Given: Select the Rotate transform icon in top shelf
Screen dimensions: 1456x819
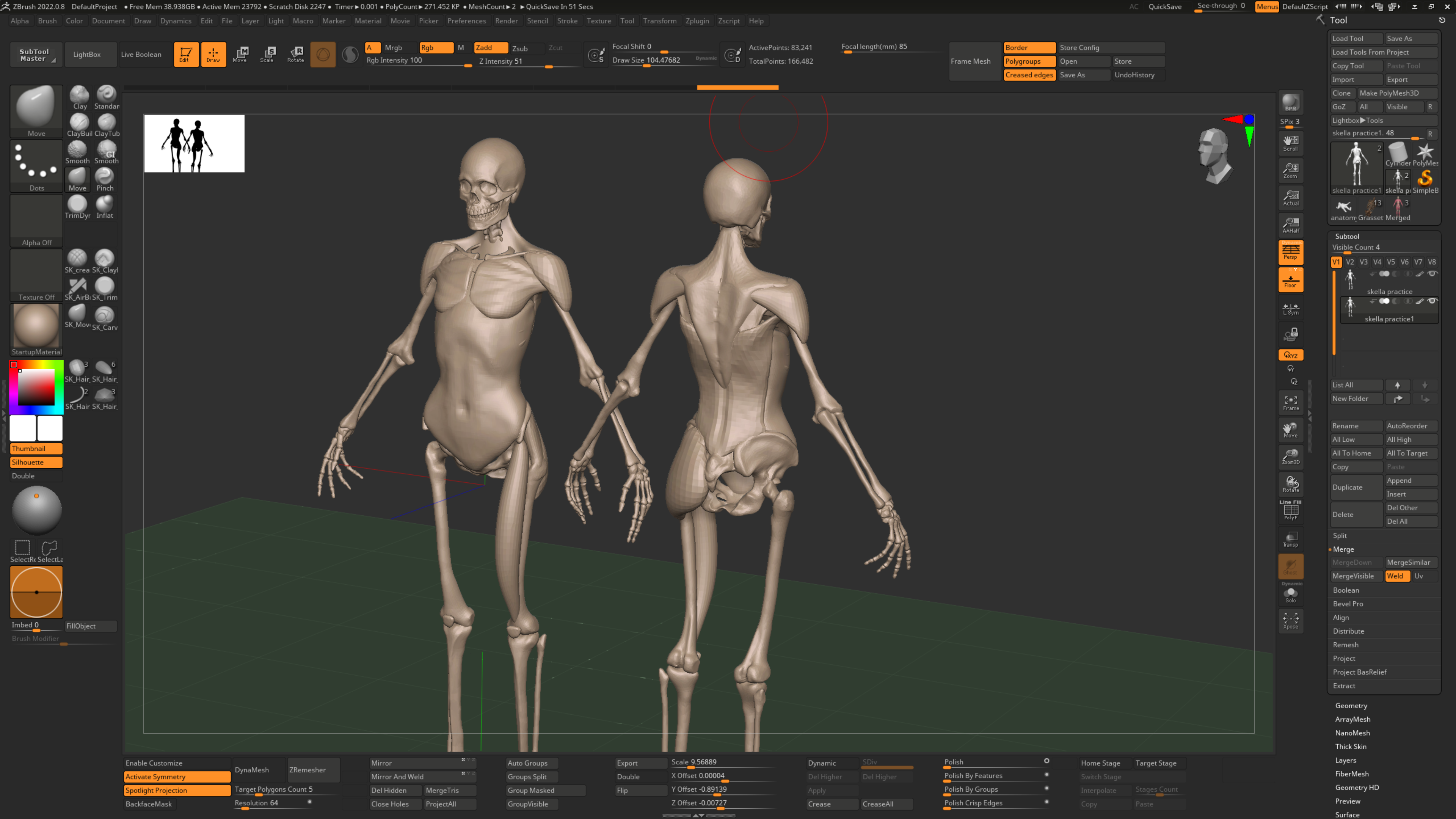Looking at the screenshot, I should (296, 54).
